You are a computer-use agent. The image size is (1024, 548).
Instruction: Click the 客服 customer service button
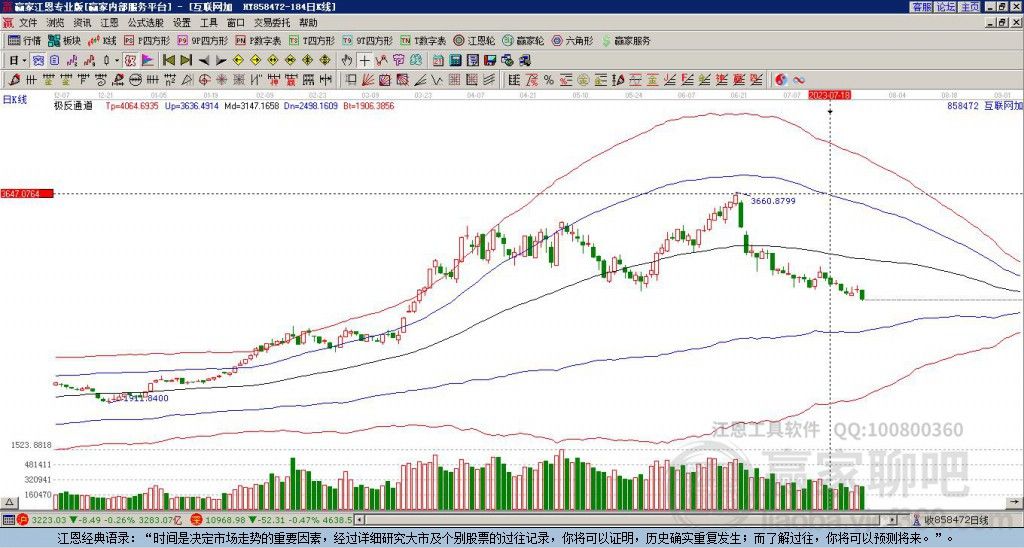click(921, 7)
